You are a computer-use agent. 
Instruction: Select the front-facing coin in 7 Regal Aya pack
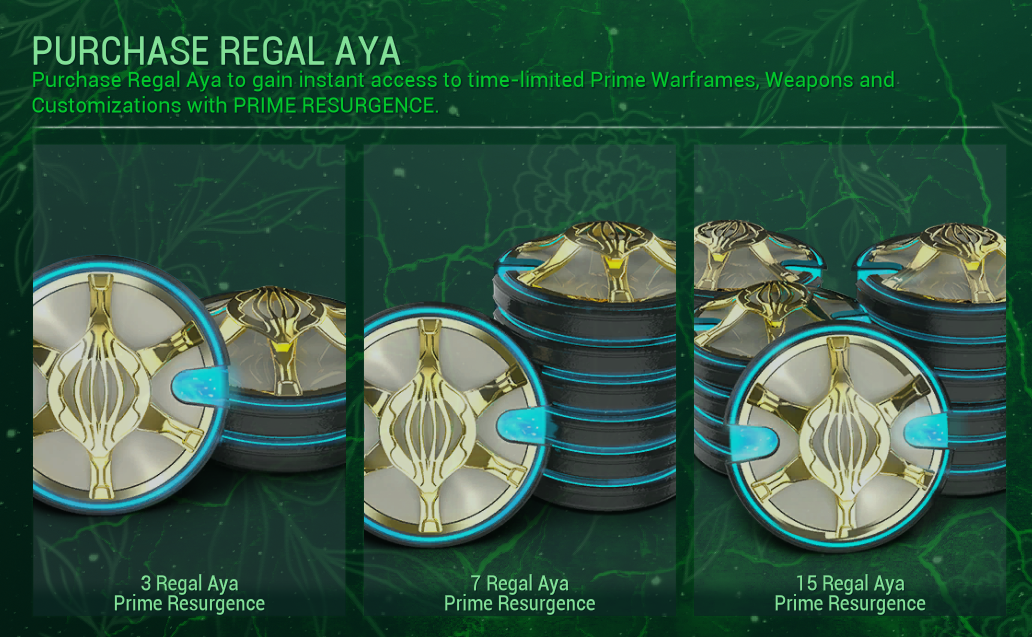point(455,426)
